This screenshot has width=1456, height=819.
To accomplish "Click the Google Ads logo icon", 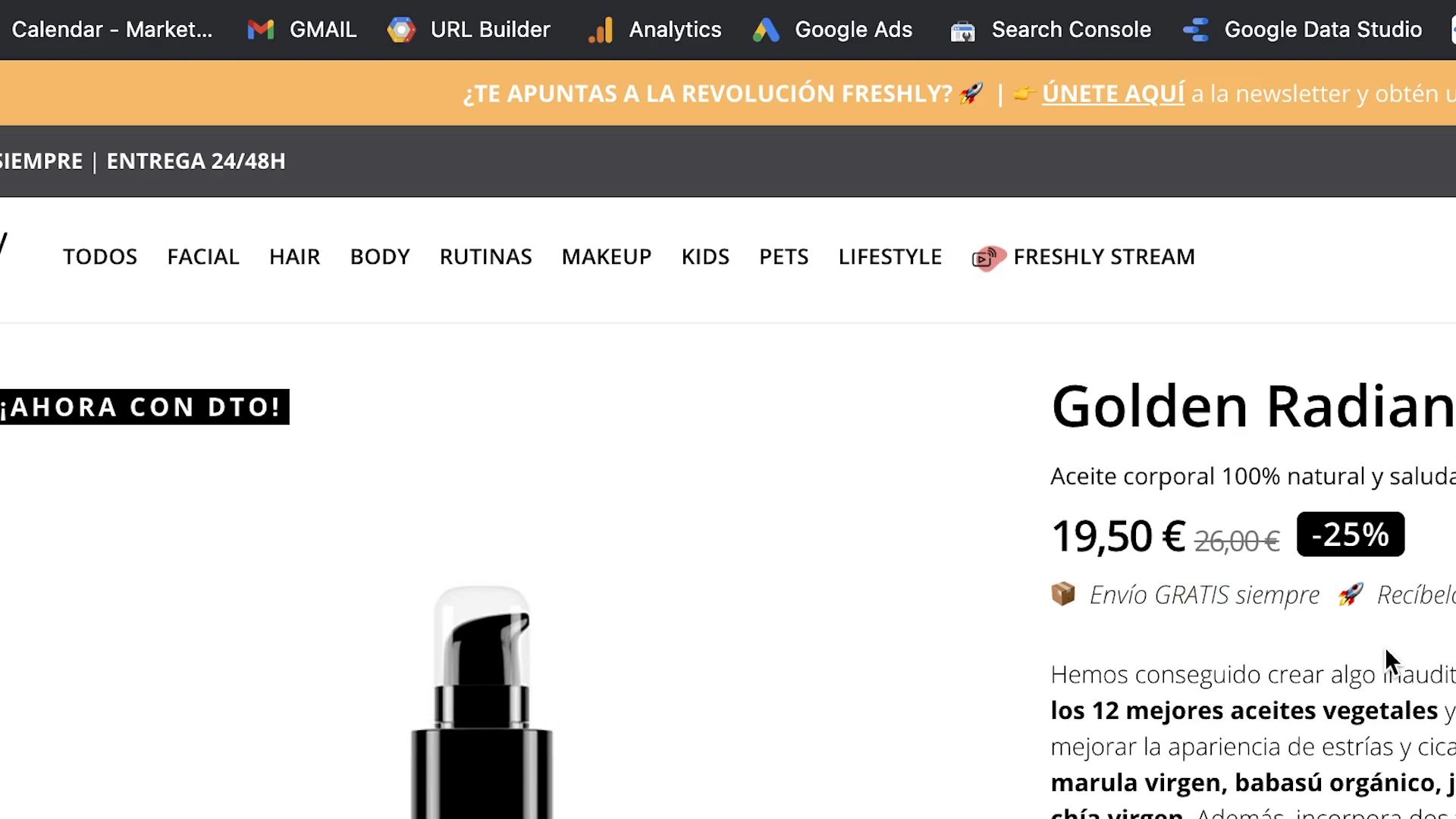I will [766, 30].
